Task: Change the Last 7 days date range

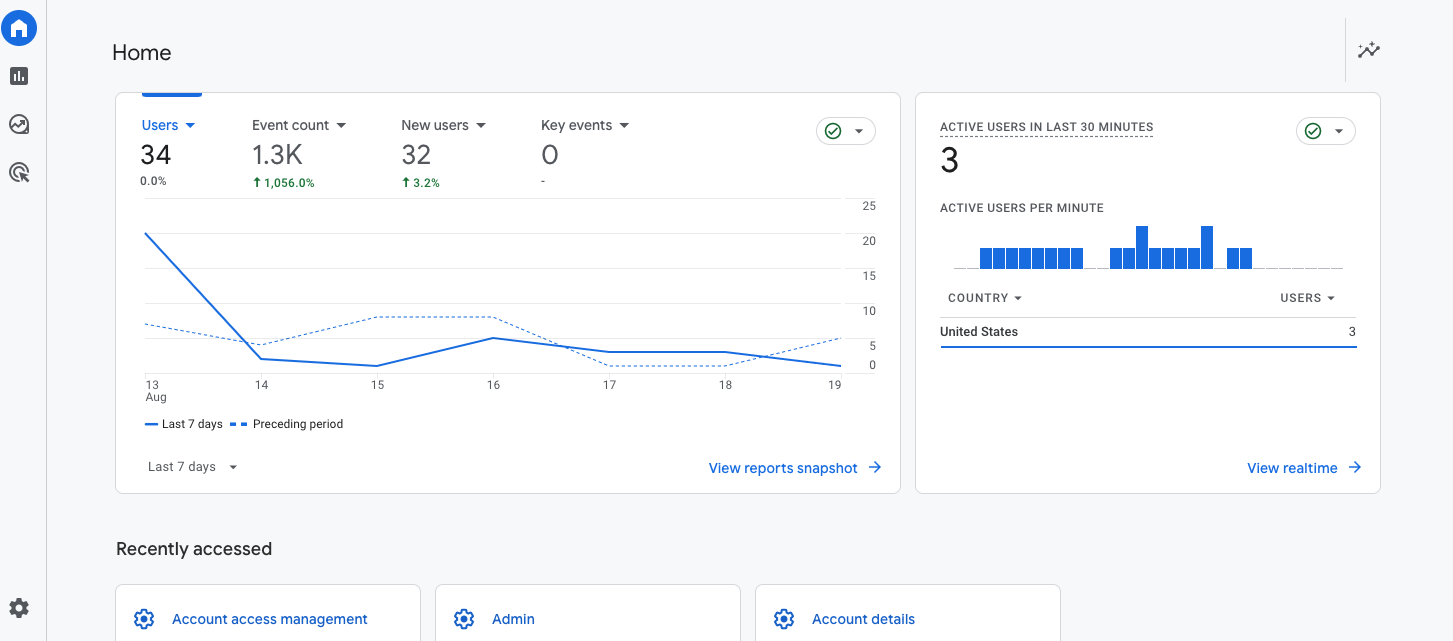Action: pyautogui.click(x=190, y=466)
